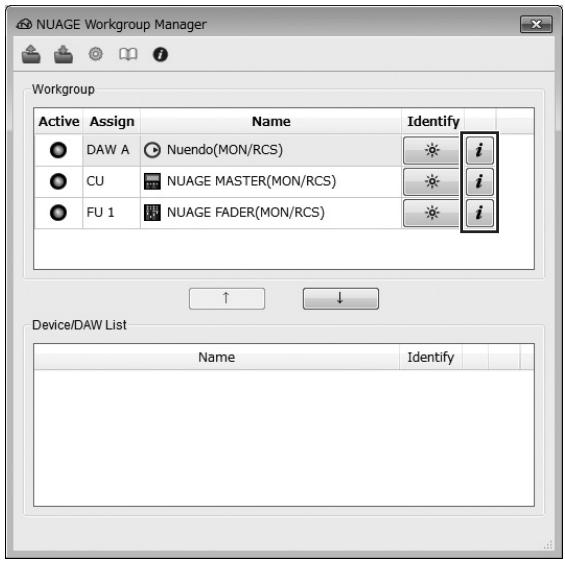565x562 pixels.
Task: Click the down arrow button
Action: pos(341,298)
